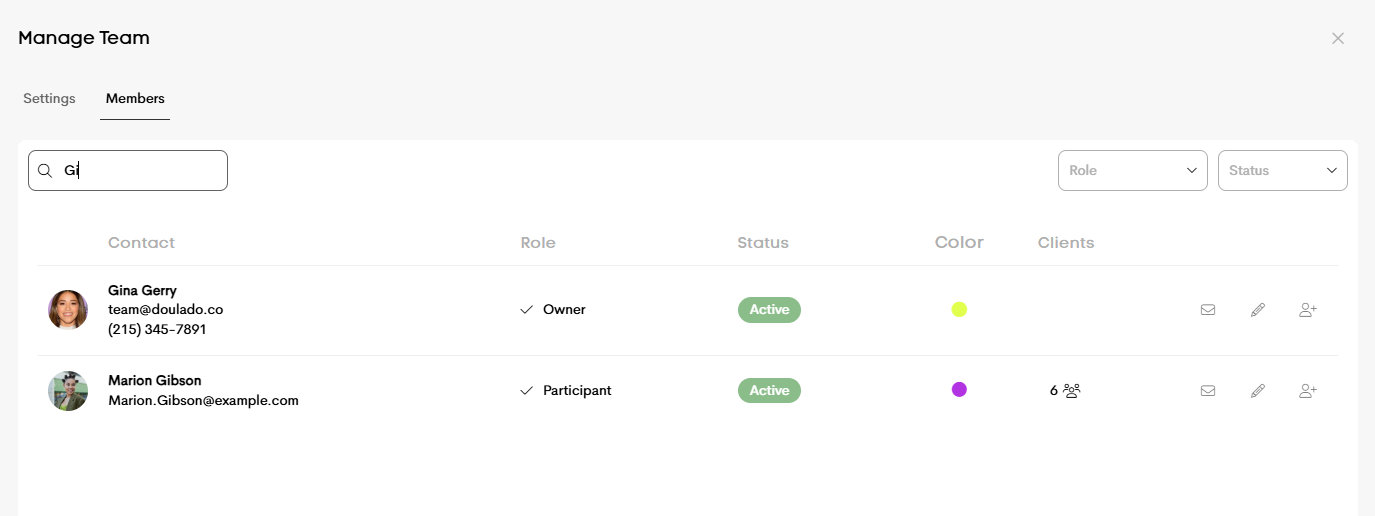Open the Status filter dropdown
Screen dimensions: 1375x516
(1283, 170)
